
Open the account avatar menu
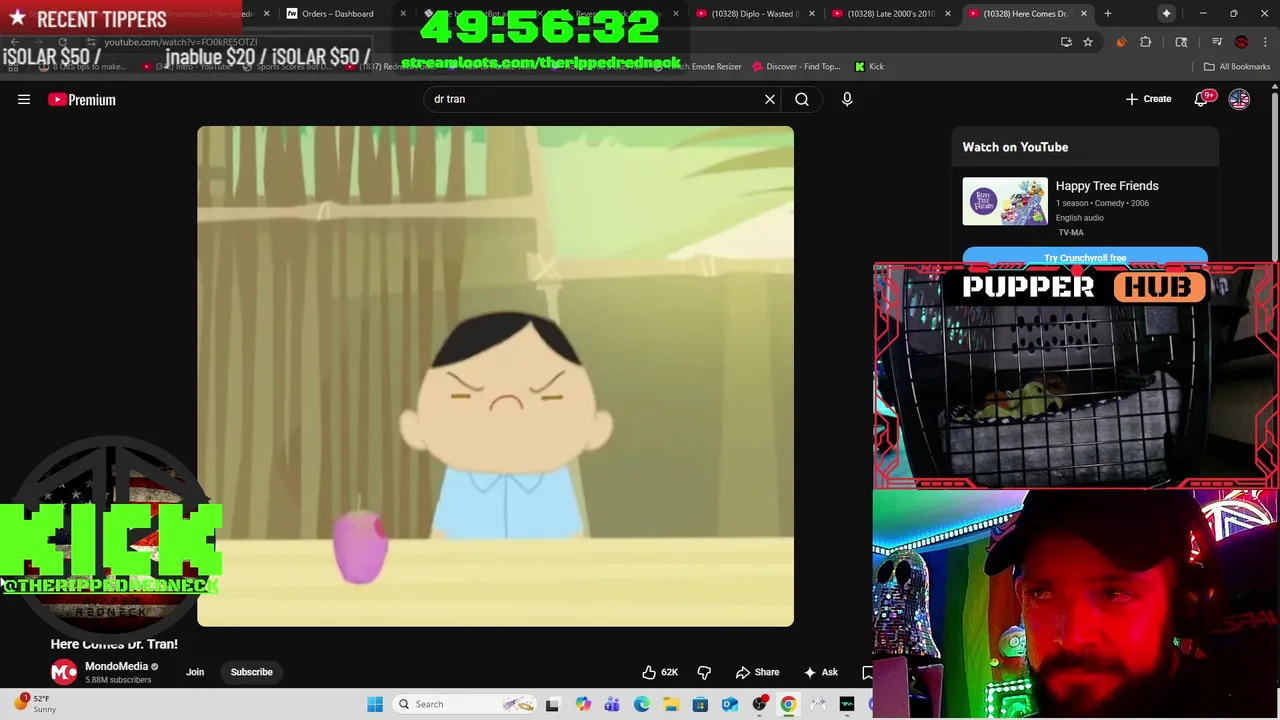click(x=1239, y=99)
